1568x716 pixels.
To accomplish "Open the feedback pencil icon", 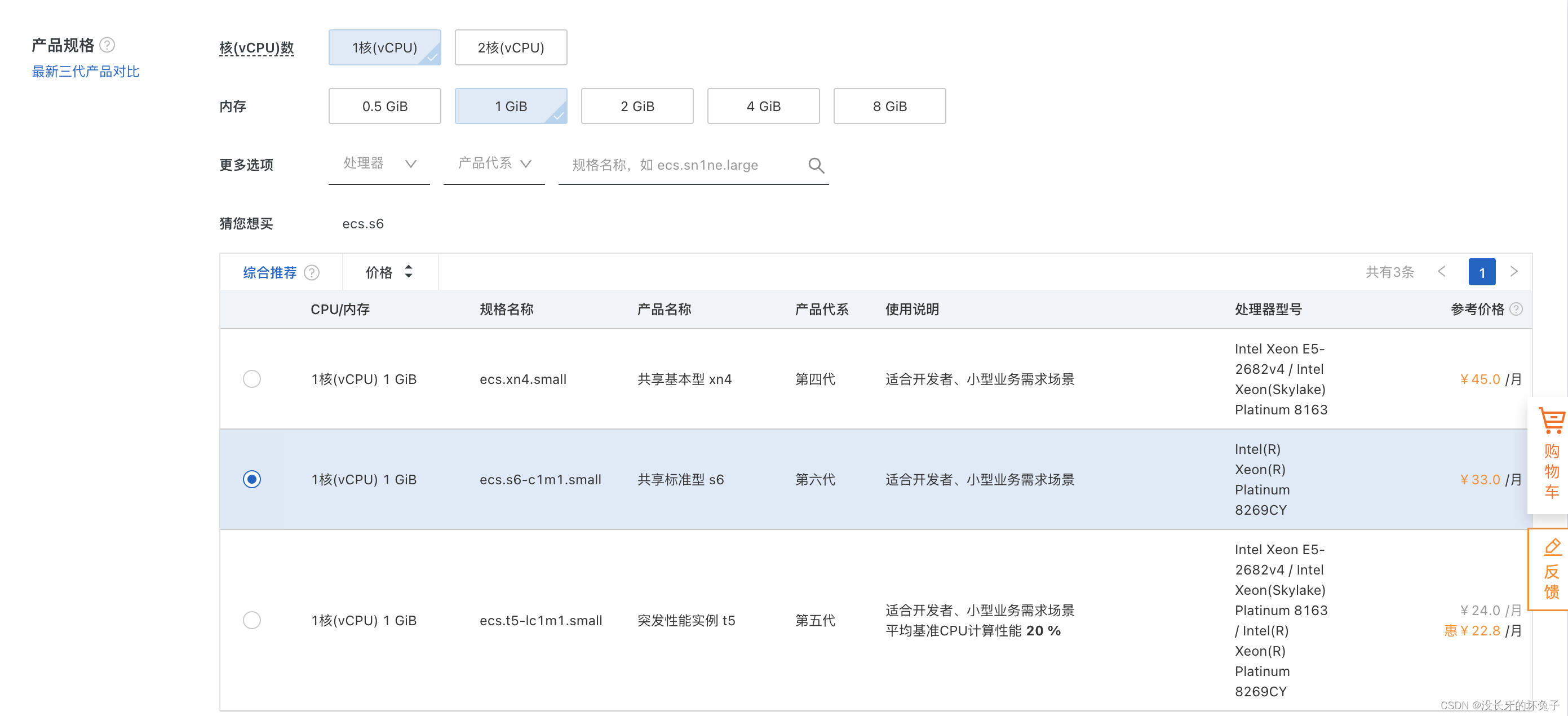I will [x=1552, y=547].
